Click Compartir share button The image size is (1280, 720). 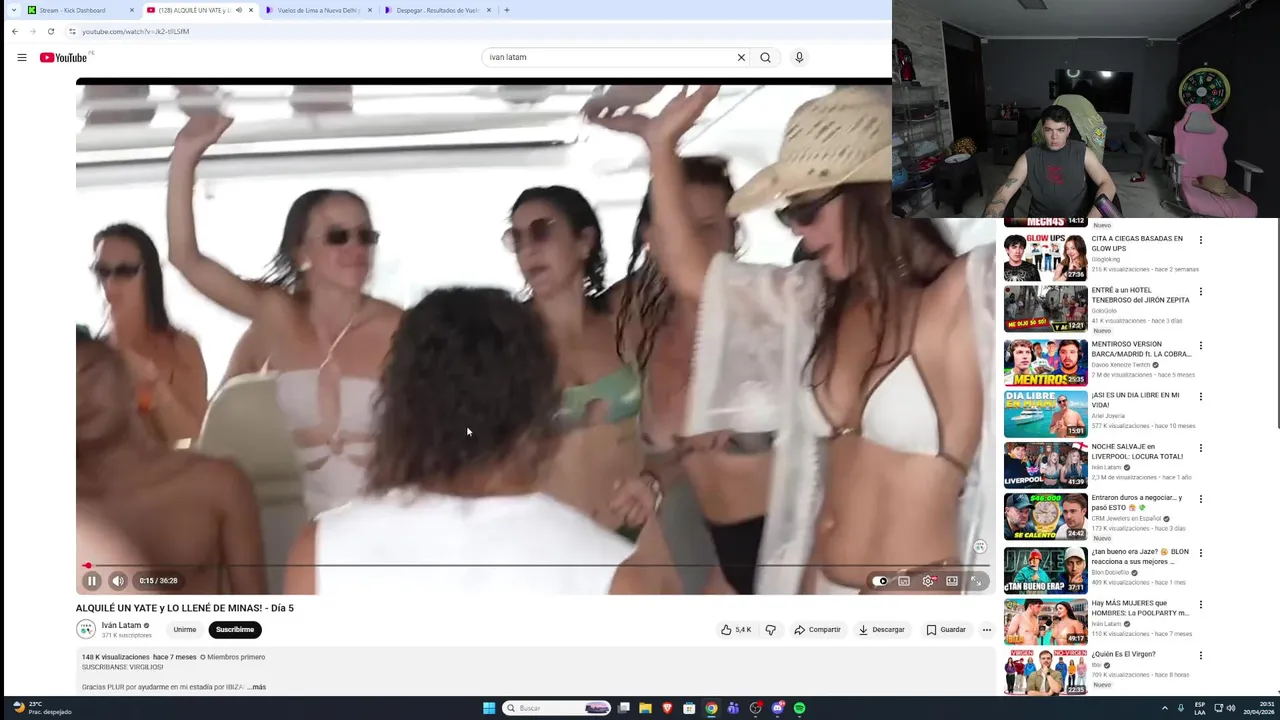(x=818, y=630)
